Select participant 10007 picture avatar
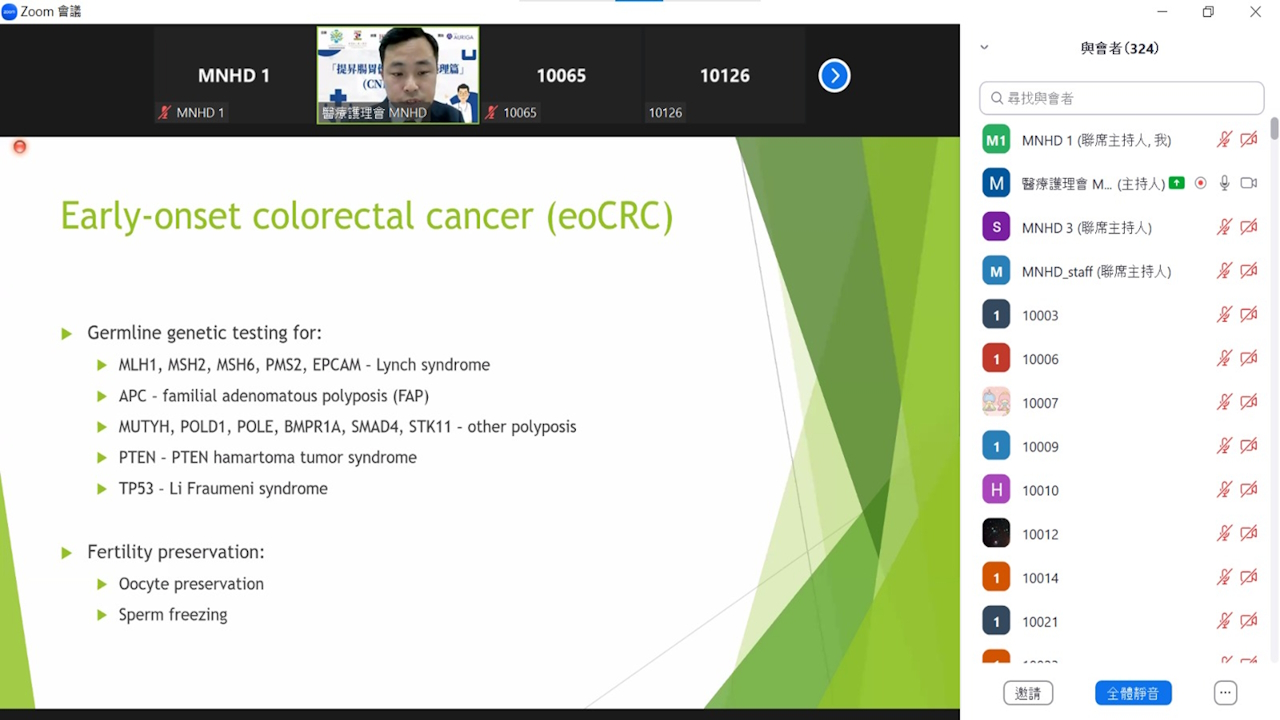 (x=996, y=402)
